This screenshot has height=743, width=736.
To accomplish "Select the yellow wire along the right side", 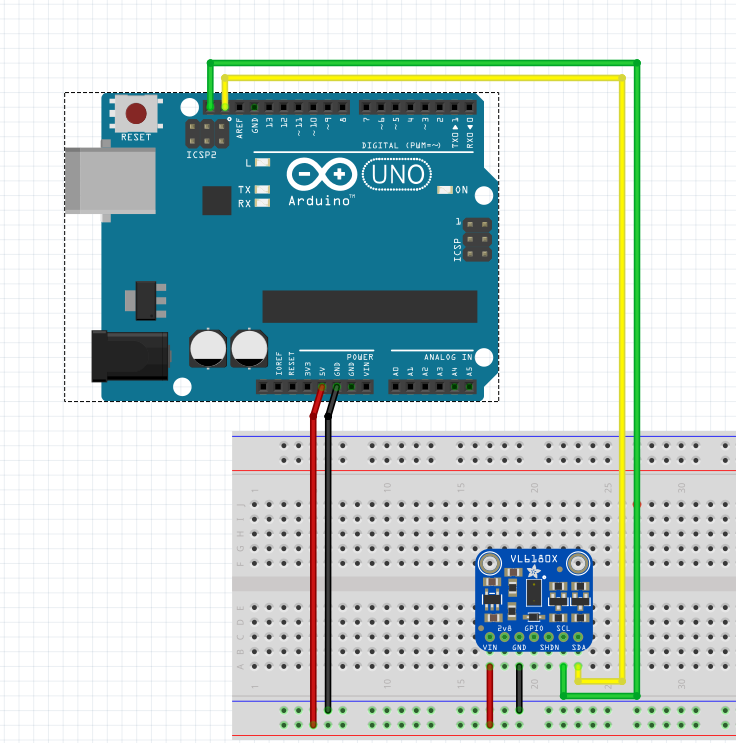I will (624, 380).
